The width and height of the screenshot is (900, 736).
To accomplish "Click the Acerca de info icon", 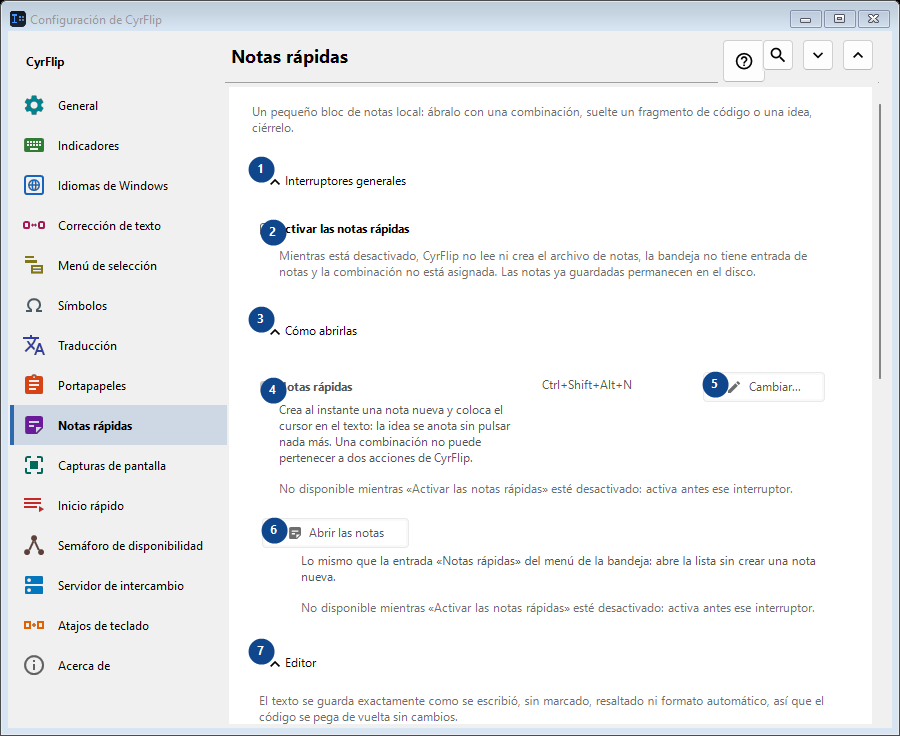I will point(34,665).
